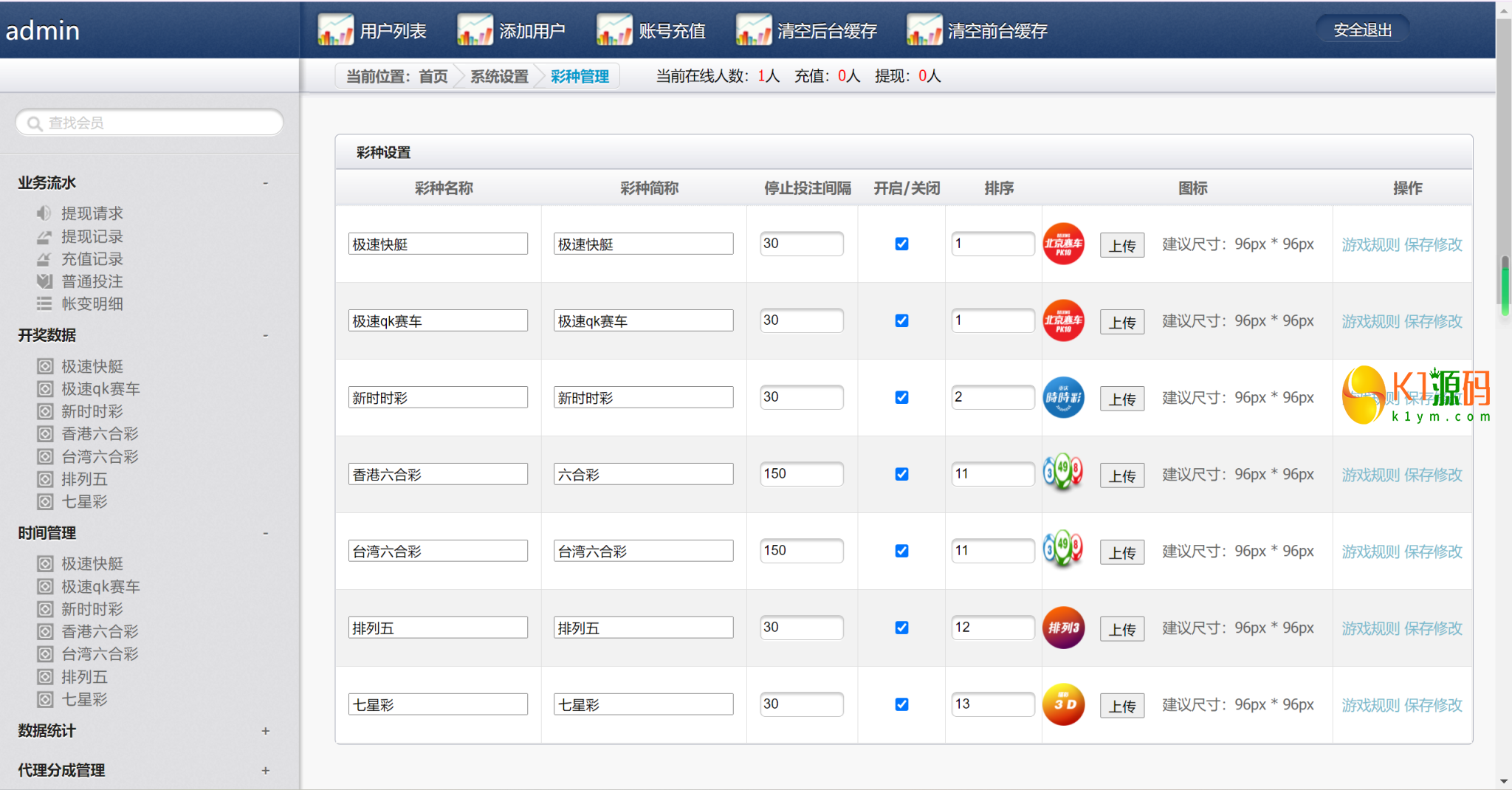The height and width of the screenshot is (790, 1512).
Task: Click the 七星彩 row's 3D icon
Action: pyautogui.click(x=1063, y=704)
